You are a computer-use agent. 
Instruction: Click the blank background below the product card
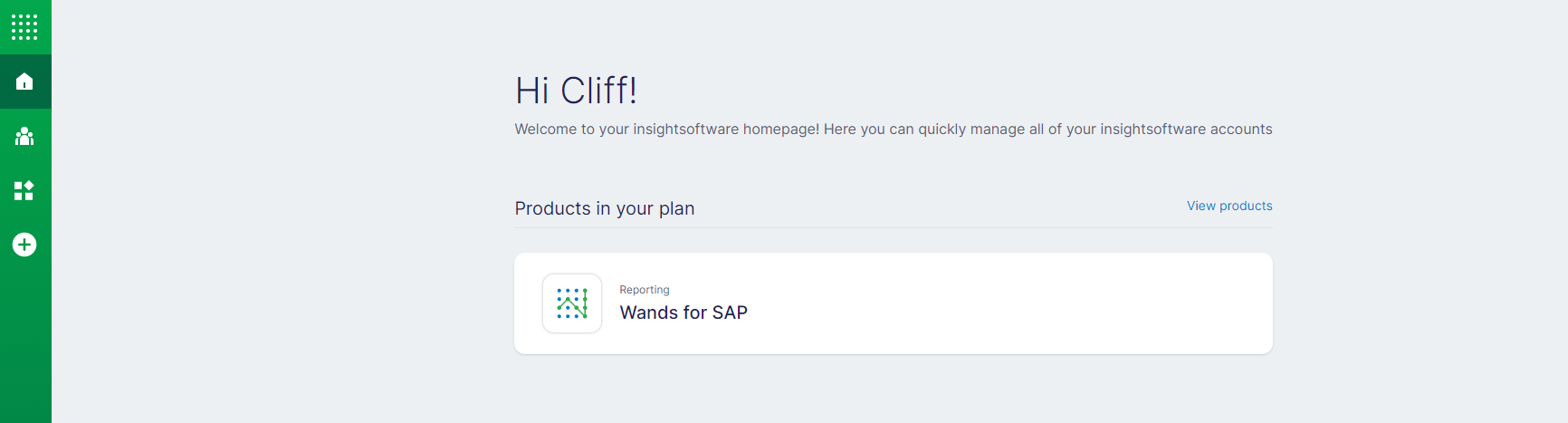tap(894, 391)
